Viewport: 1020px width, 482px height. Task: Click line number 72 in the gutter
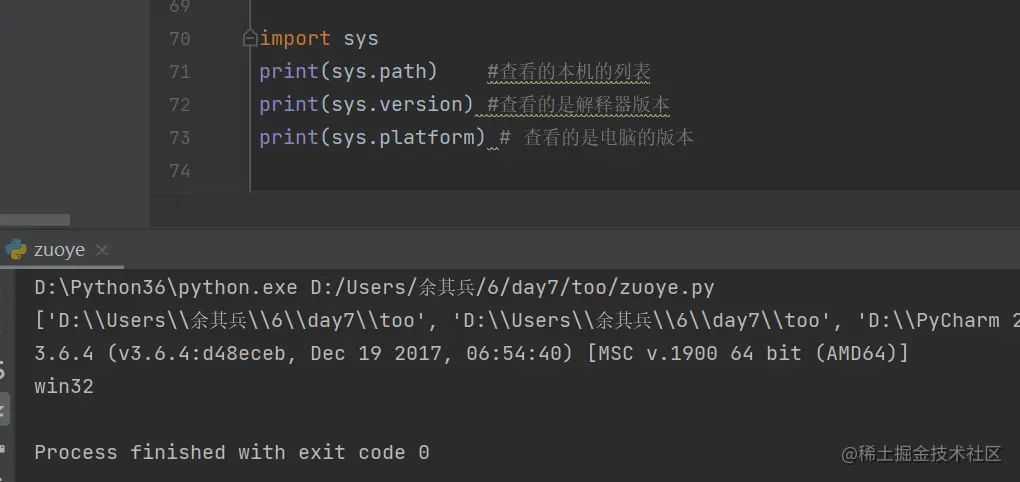tap(180, 105)
